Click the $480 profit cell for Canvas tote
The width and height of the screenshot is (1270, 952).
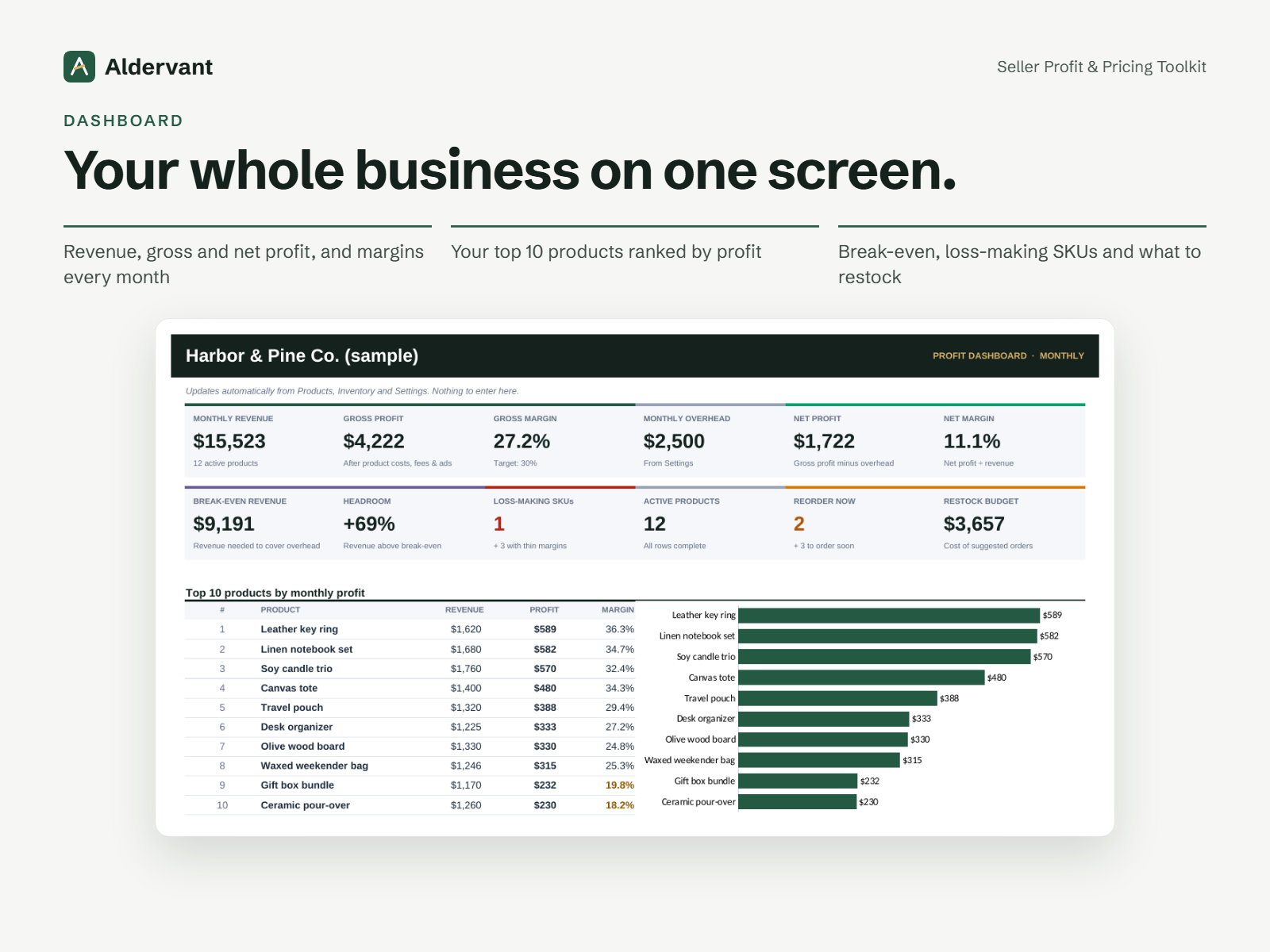(x=545, y=688)
